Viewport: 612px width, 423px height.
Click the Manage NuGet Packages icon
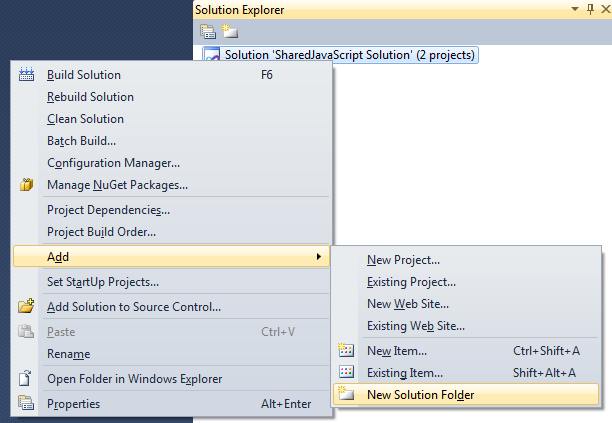coord(27,185)
